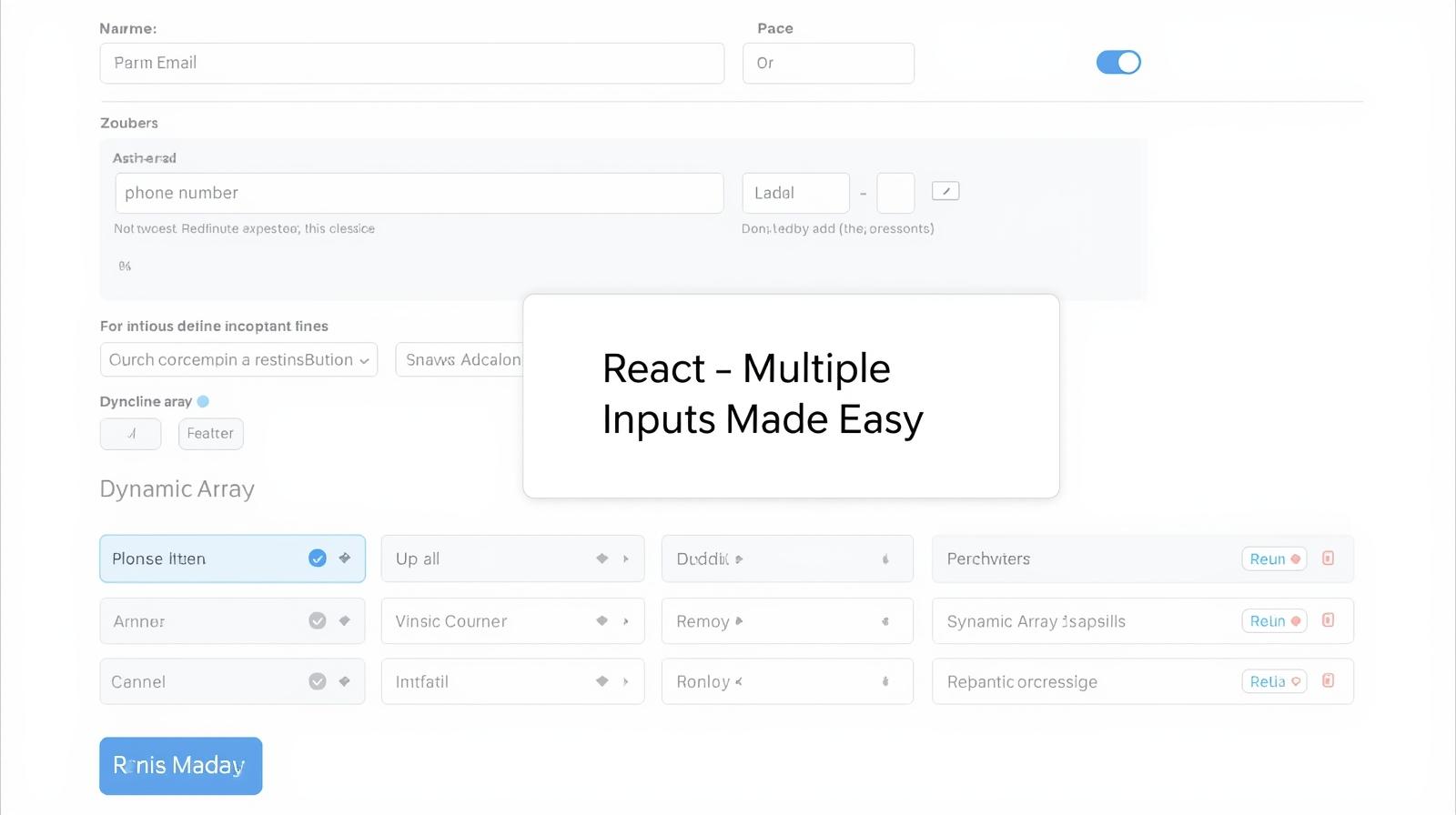The height and width of the screenshot is (815, 1456).
Task: Click the diamond icon in Plonse itten row
Action: 345,558
